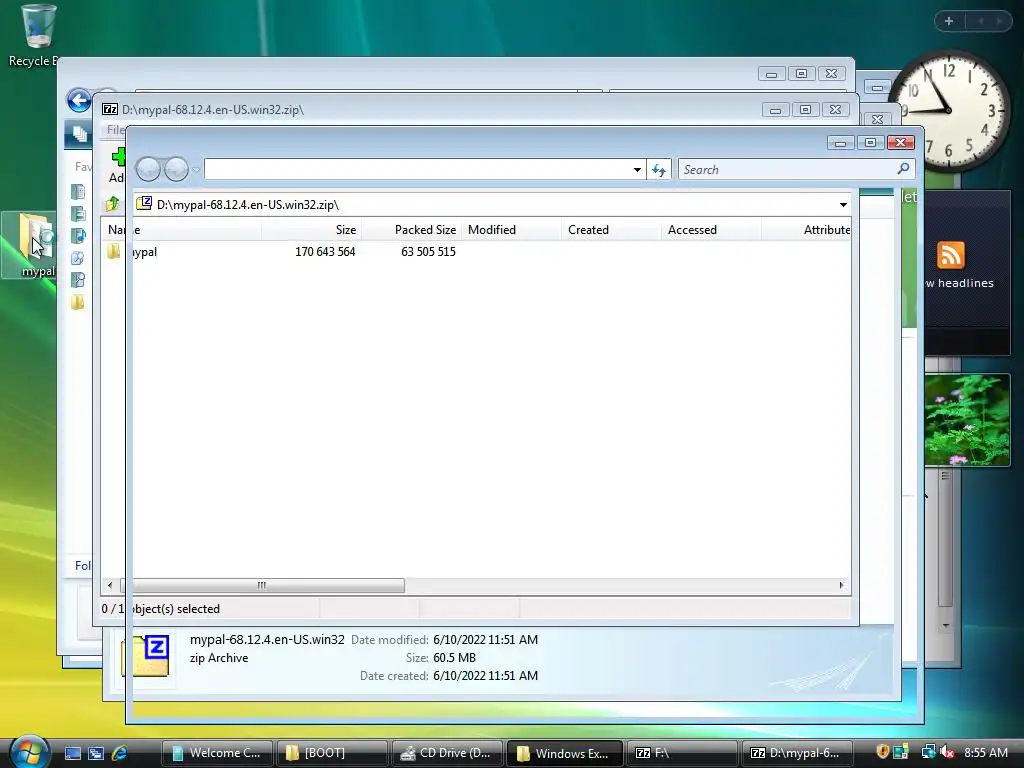Open the 7-Zip File menu
Viewport: 1024px width, 768px height.
(x=116, y=129)
